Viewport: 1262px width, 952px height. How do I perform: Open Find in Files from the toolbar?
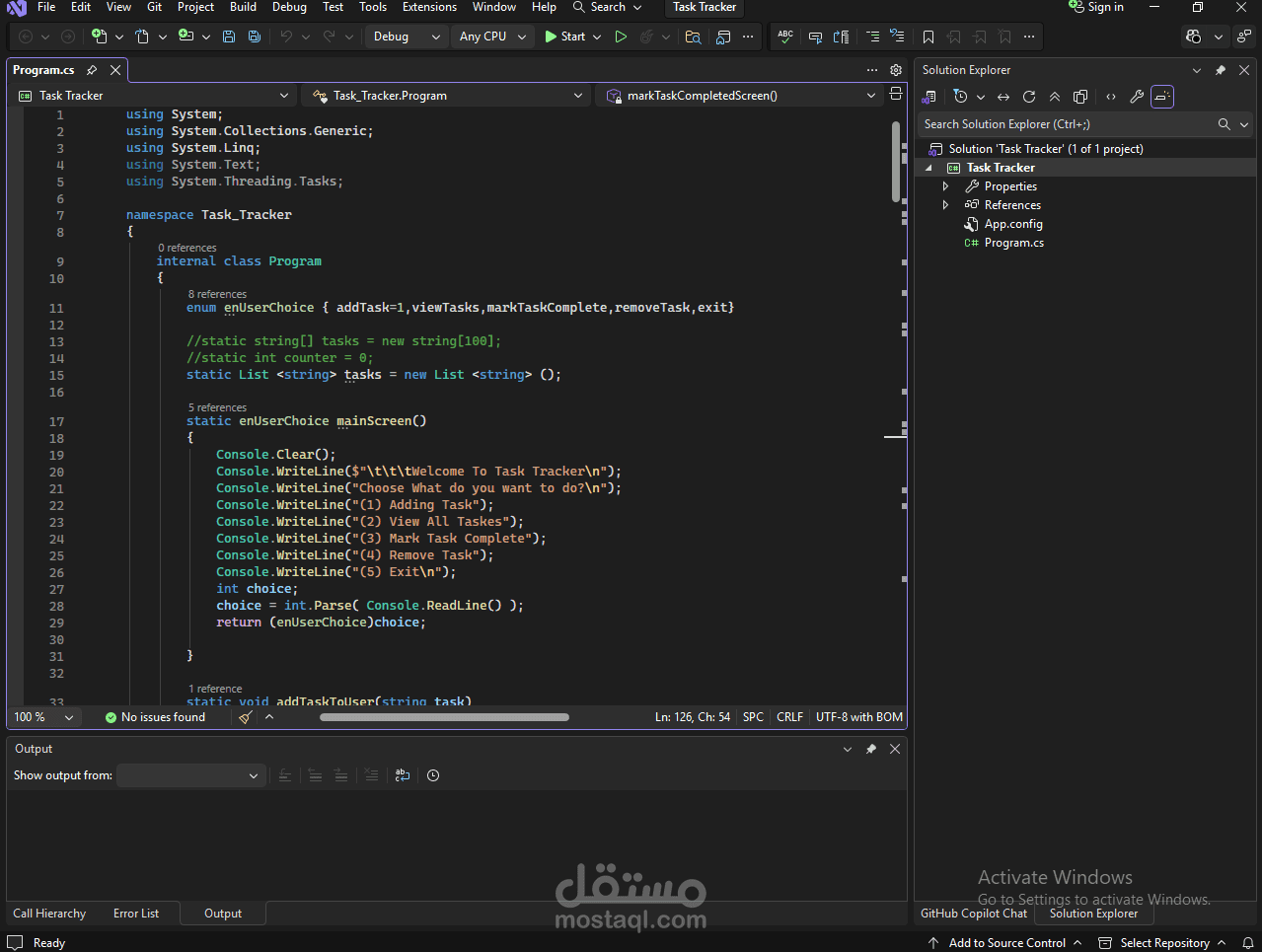click(x=693, y=37)
